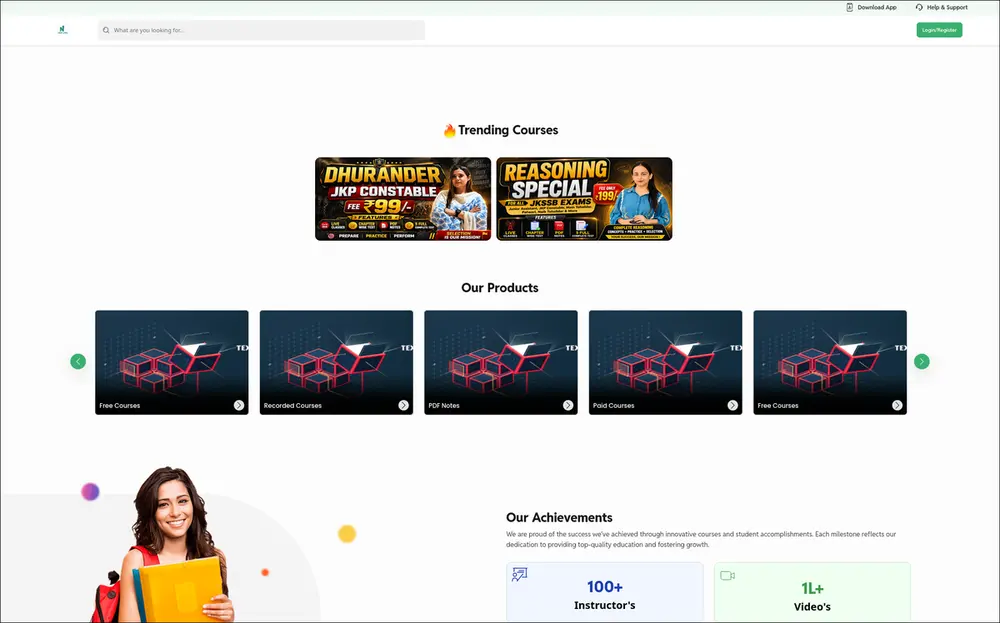Image resolution: width=1000 pixels, height=623 pixels.
Task: Open the PDF Notes product card
Action: tap(501, 362)
